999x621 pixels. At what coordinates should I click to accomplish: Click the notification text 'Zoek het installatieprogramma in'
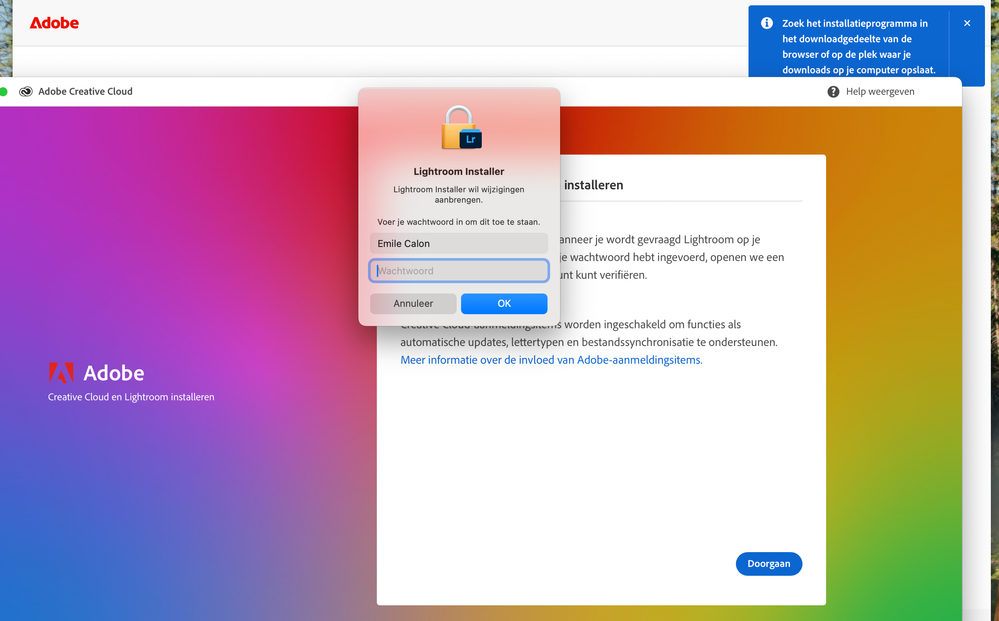[x=854, y=24]
